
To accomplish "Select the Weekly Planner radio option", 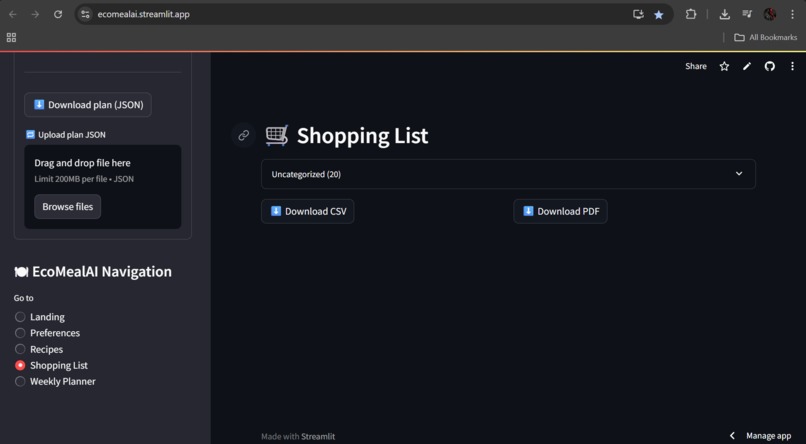I will coord(55,381).
